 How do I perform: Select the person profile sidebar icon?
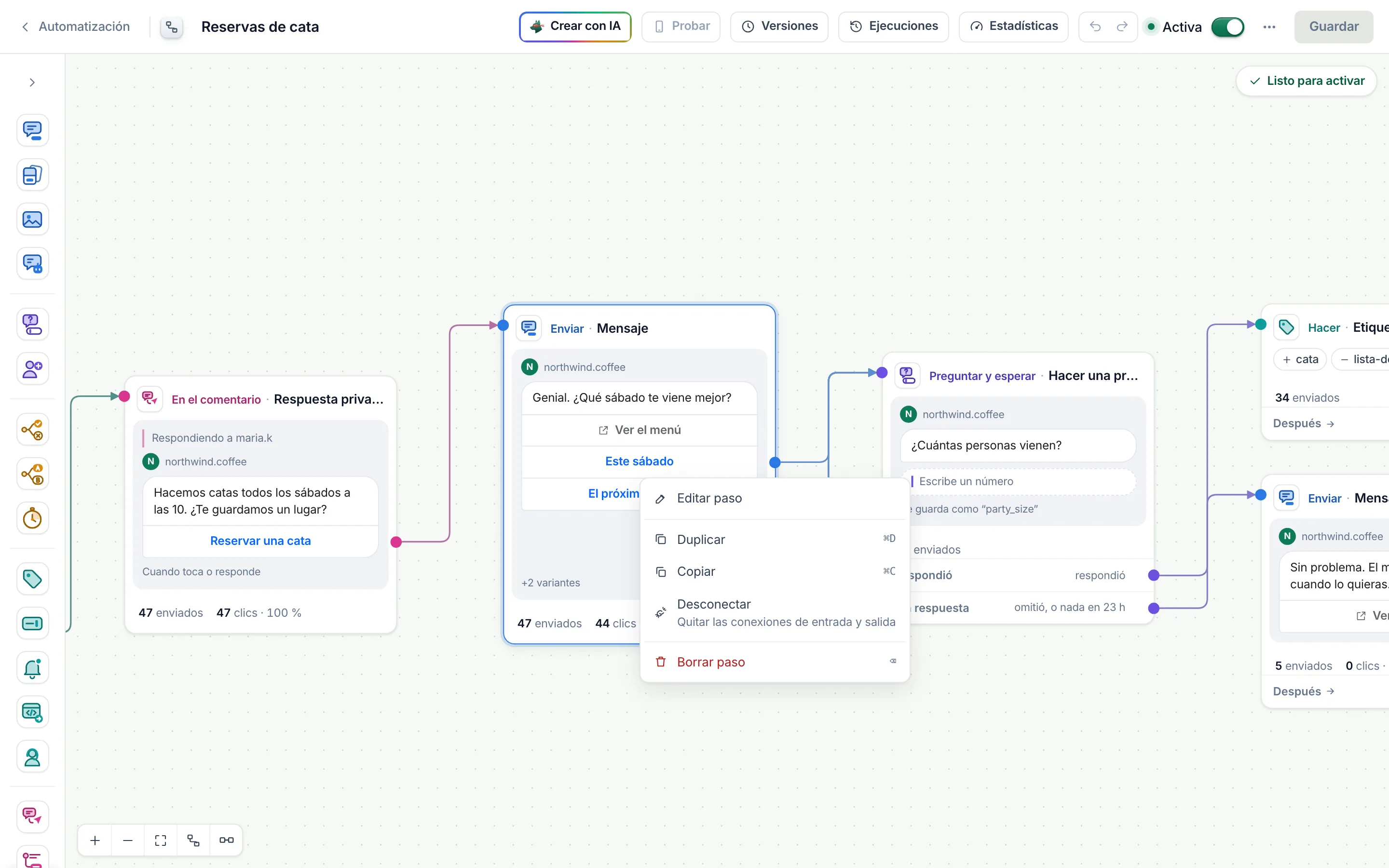(32, 757)
